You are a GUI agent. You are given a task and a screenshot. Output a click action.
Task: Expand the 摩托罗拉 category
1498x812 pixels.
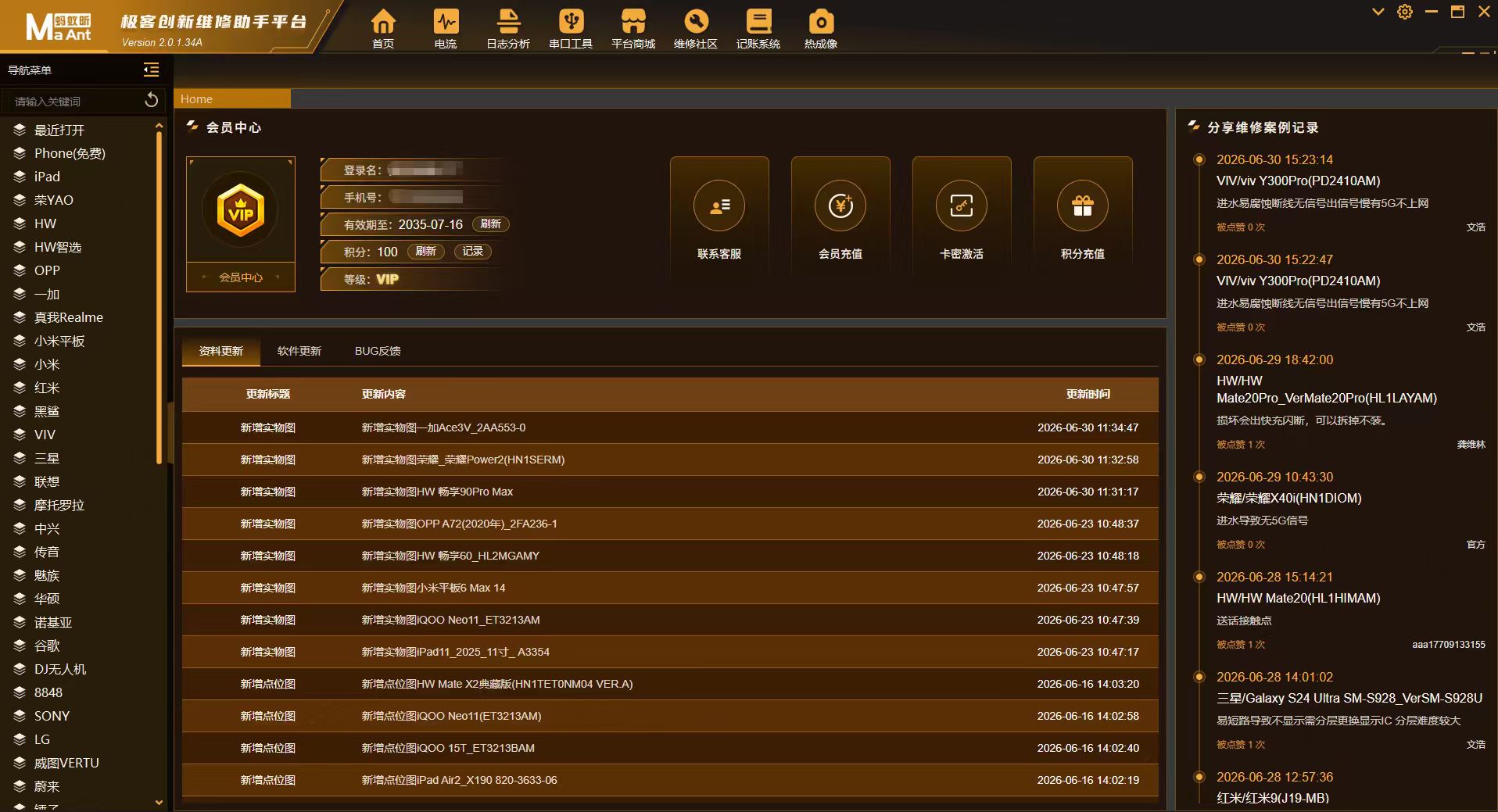tap(59, 505)
